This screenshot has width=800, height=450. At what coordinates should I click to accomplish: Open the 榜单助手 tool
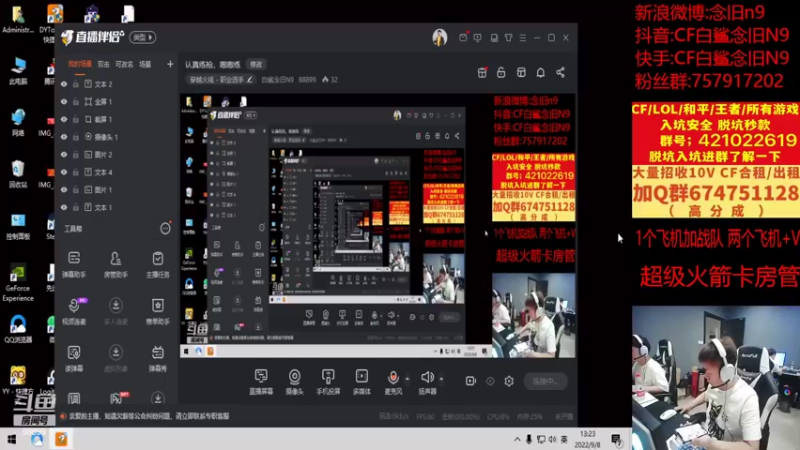point(158,311)
